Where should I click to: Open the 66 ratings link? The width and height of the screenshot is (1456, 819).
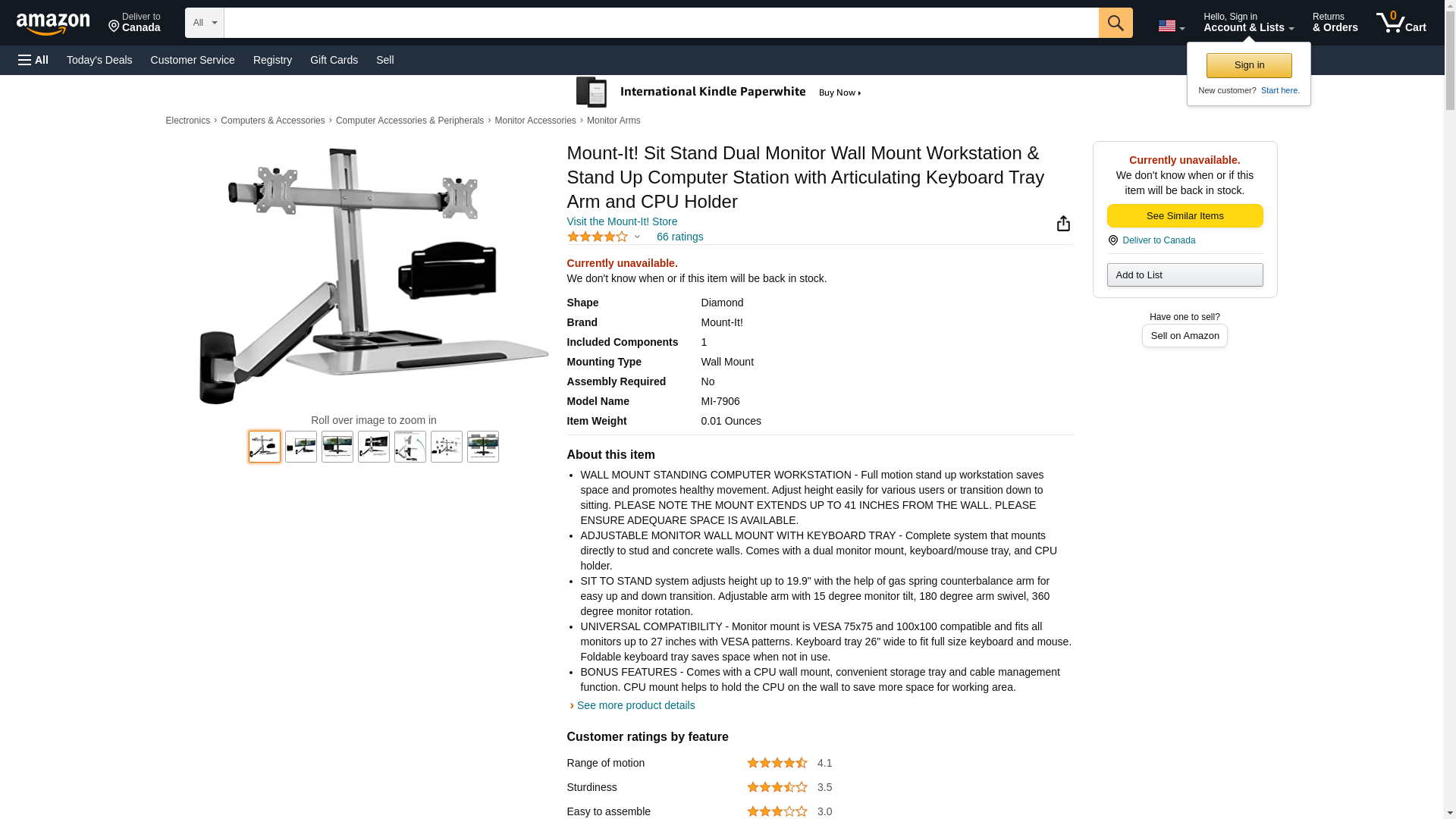[x=679, y=237]
